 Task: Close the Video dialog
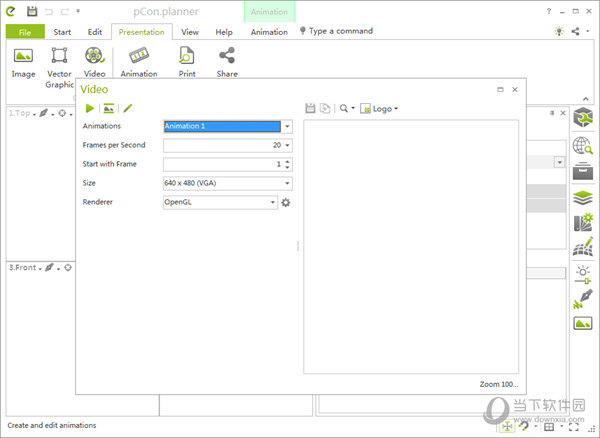point(515,90)
